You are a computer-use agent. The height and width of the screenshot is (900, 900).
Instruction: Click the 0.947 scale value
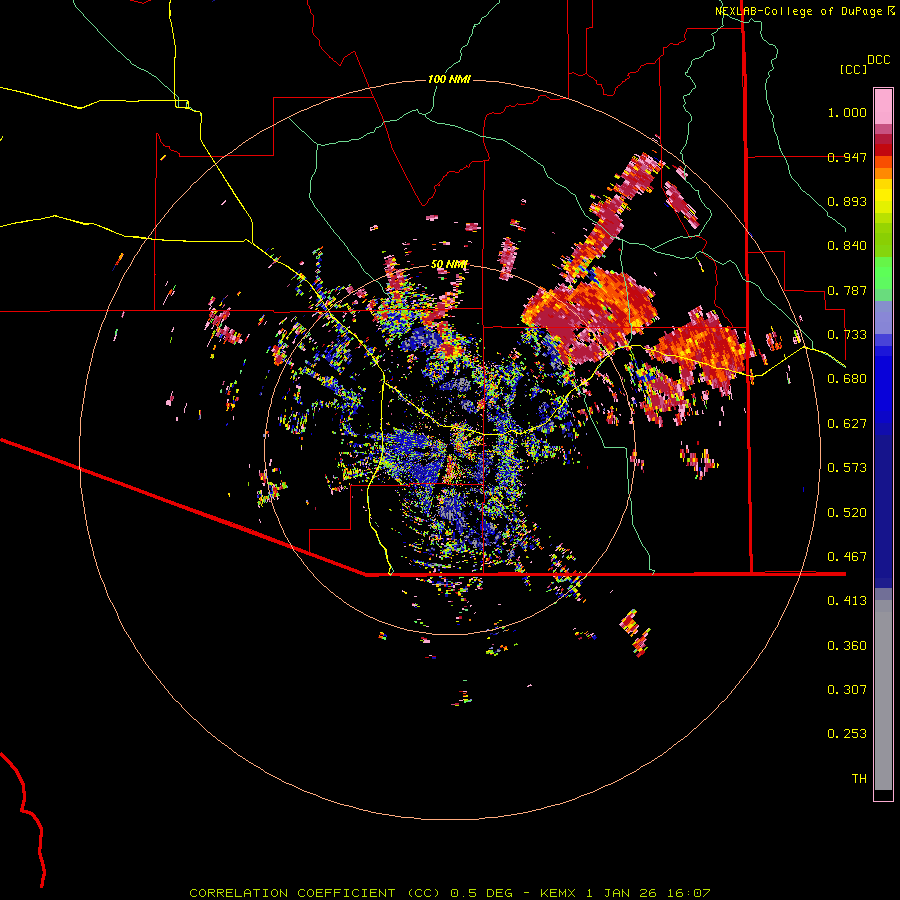click(x=847, y=157)
